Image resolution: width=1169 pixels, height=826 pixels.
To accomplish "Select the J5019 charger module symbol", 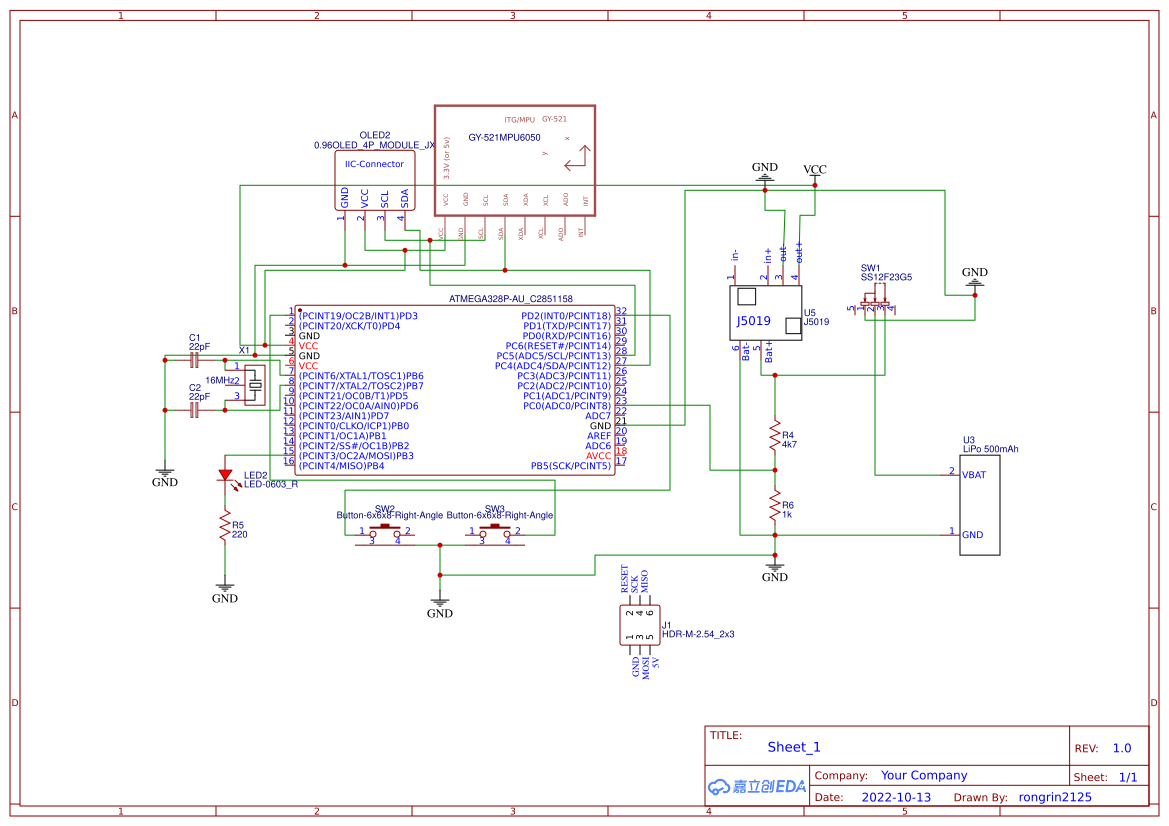I will (765, 310).
